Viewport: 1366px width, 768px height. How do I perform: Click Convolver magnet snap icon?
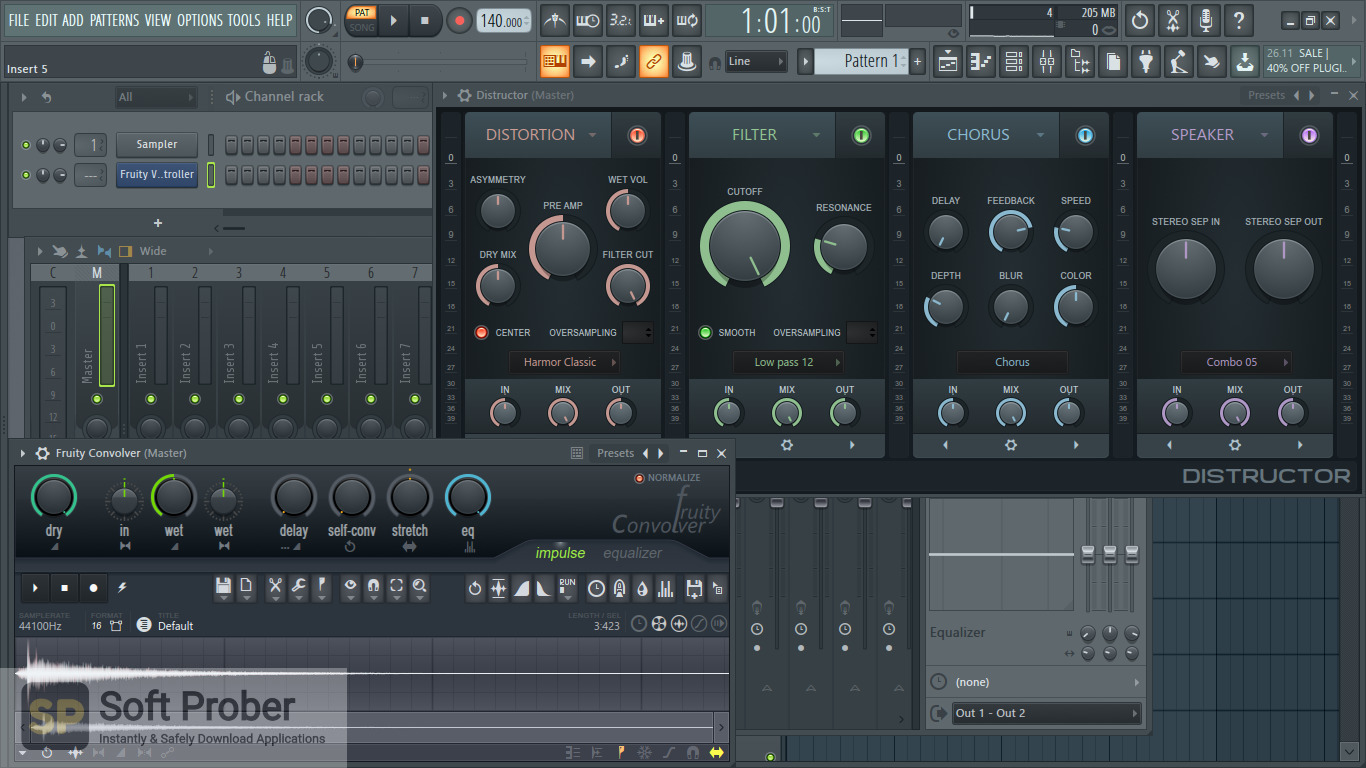click(x=373, y=588)
